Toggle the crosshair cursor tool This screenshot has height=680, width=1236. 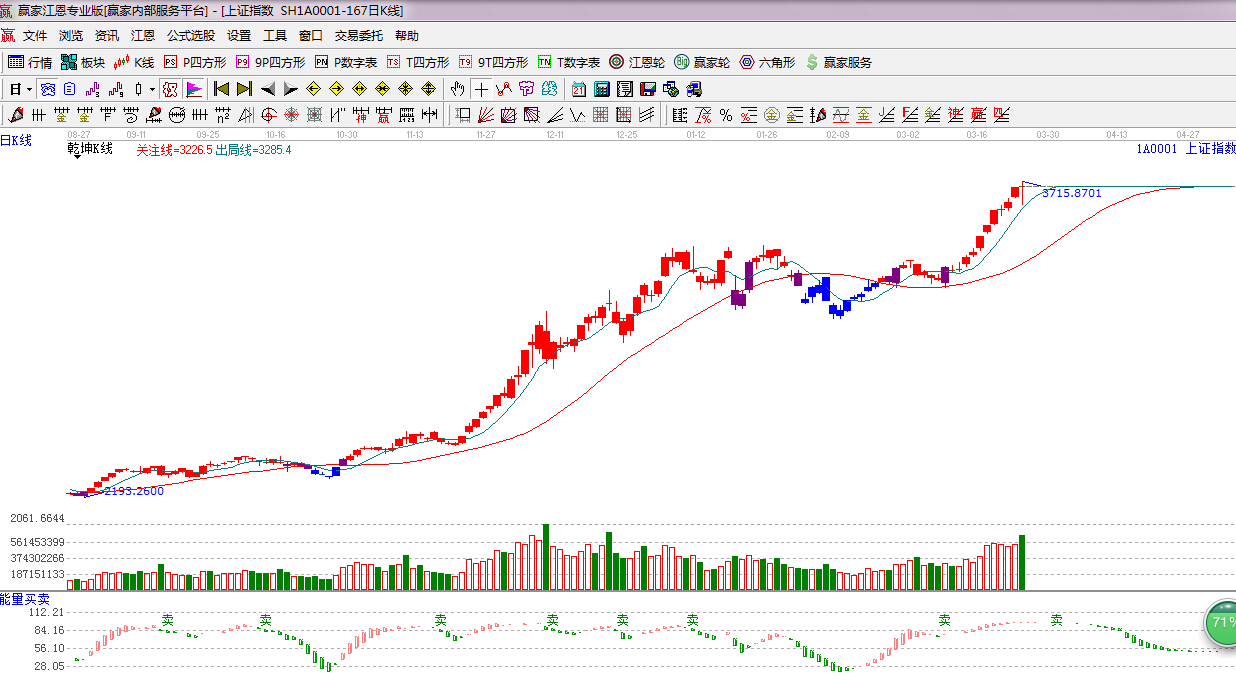tap(482, 89)
